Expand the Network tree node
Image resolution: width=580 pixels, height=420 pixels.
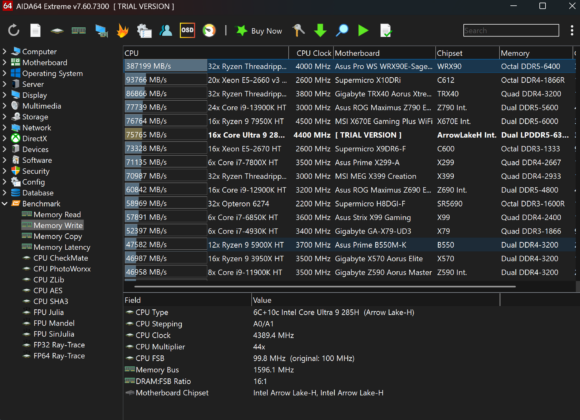pyautogui.click(x=4, y=128)
